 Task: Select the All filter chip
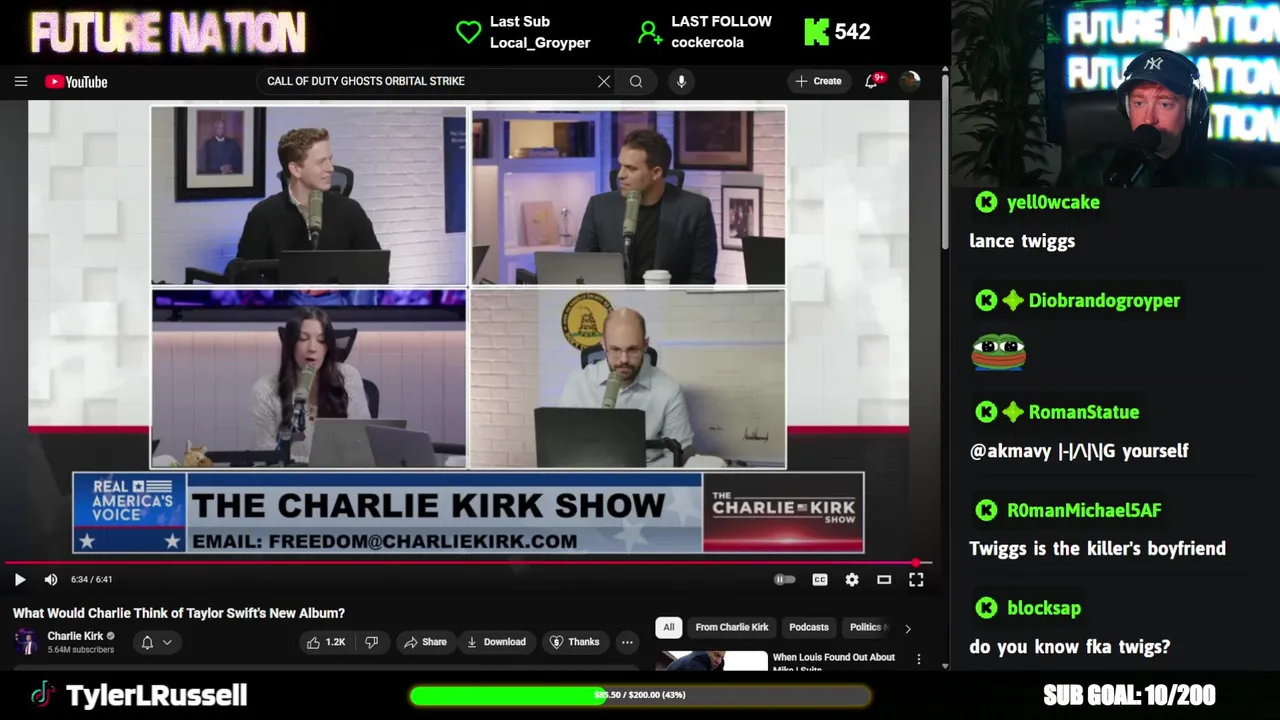coord(669,627)
